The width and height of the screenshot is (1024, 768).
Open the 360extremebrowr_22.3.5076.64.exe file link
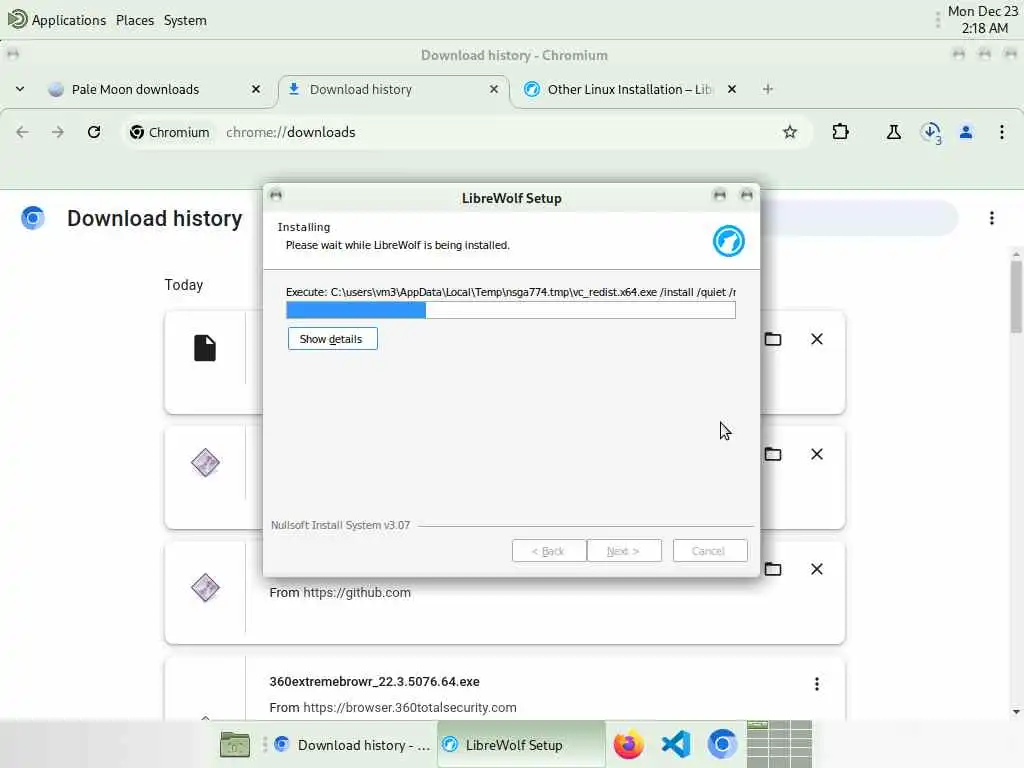tap(374, 681)
